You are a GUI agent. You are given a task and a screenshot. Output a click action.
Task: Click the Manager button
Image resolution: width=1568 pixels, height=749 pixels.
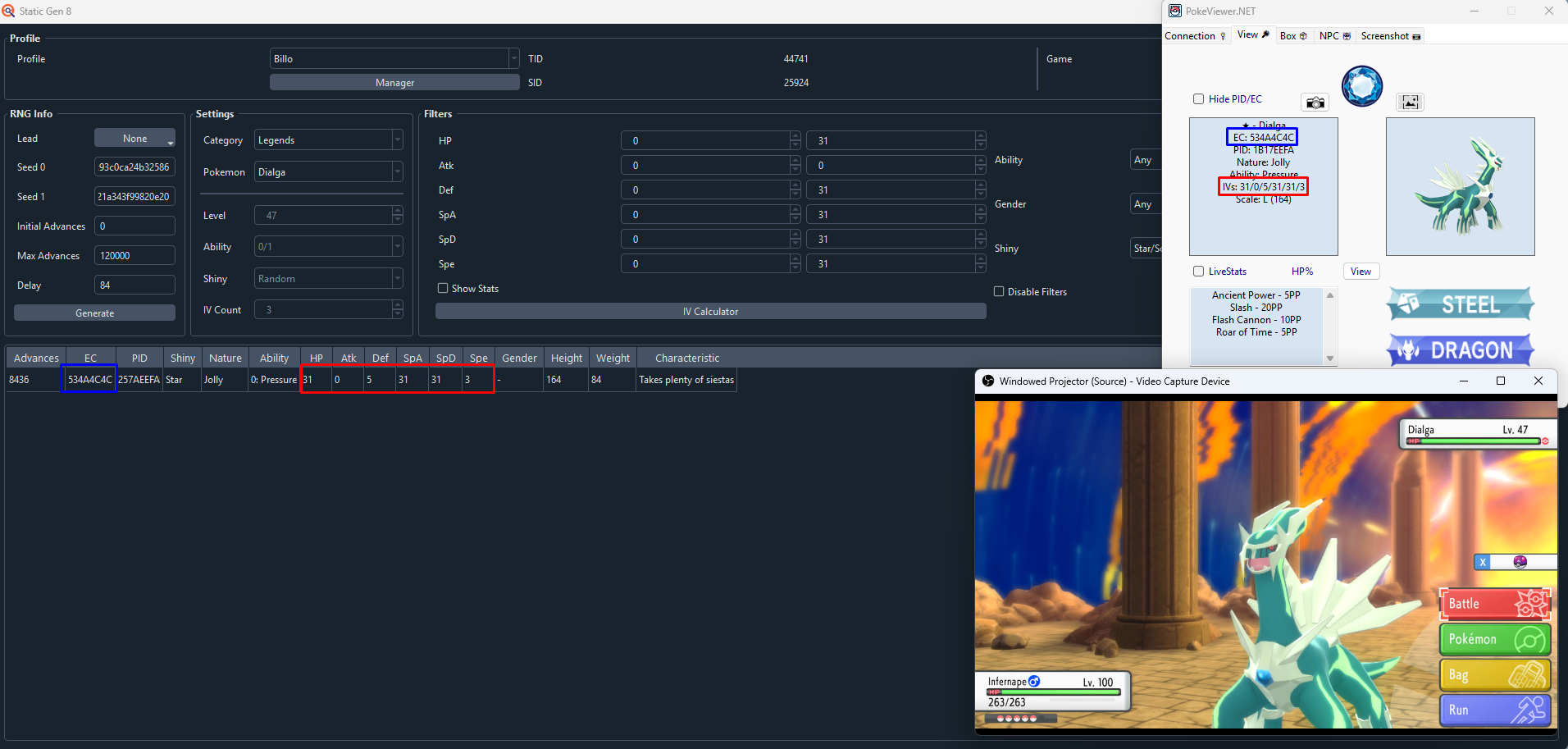[394, 82]
